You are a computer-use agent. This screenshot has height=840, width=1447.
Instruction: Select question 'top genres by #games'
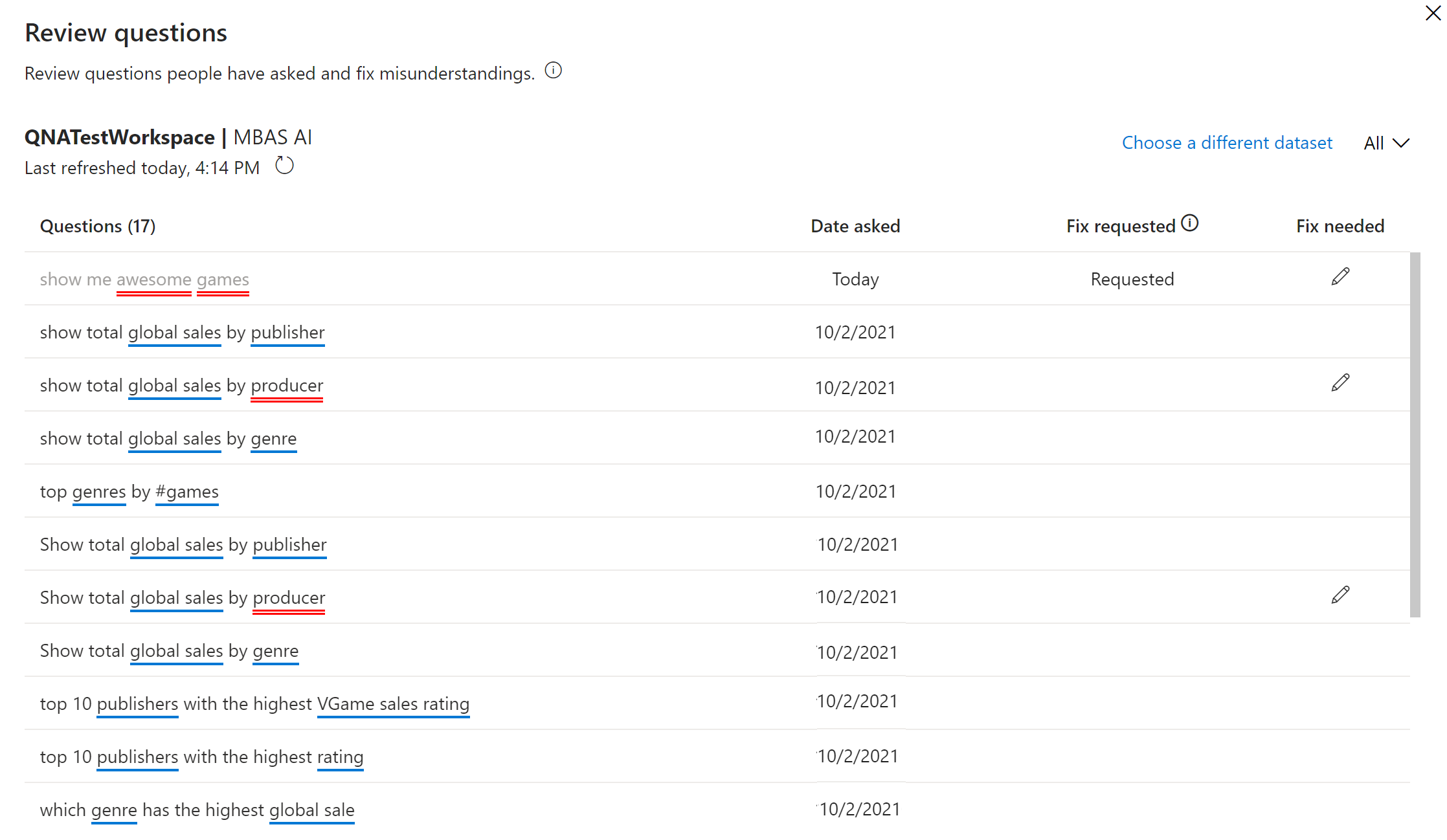coord(129,492)
